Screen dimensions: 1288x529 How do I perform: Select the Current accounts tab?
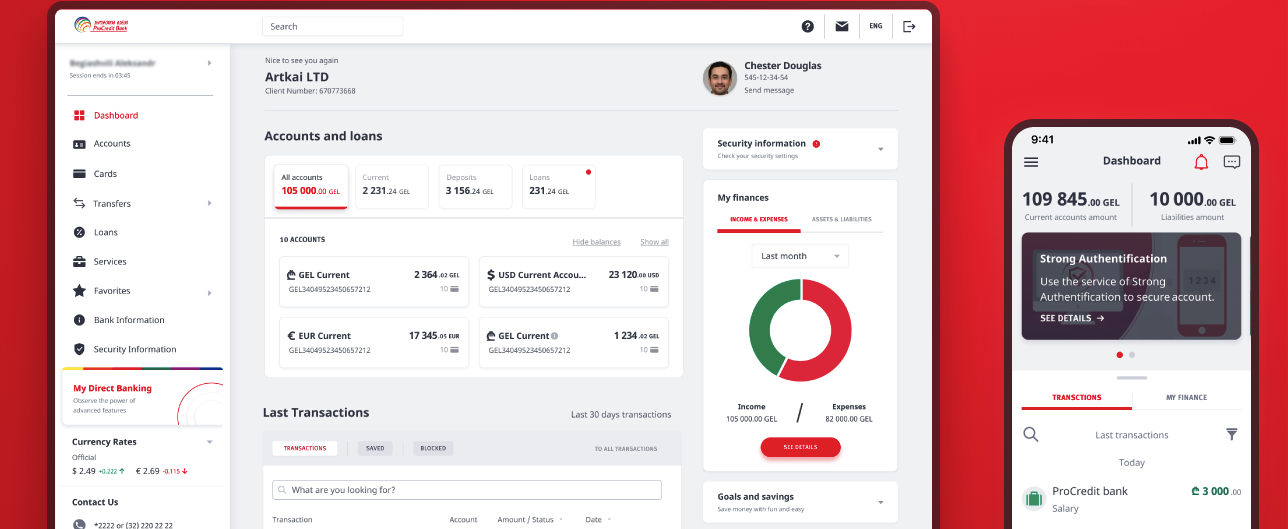pos(392,186)
